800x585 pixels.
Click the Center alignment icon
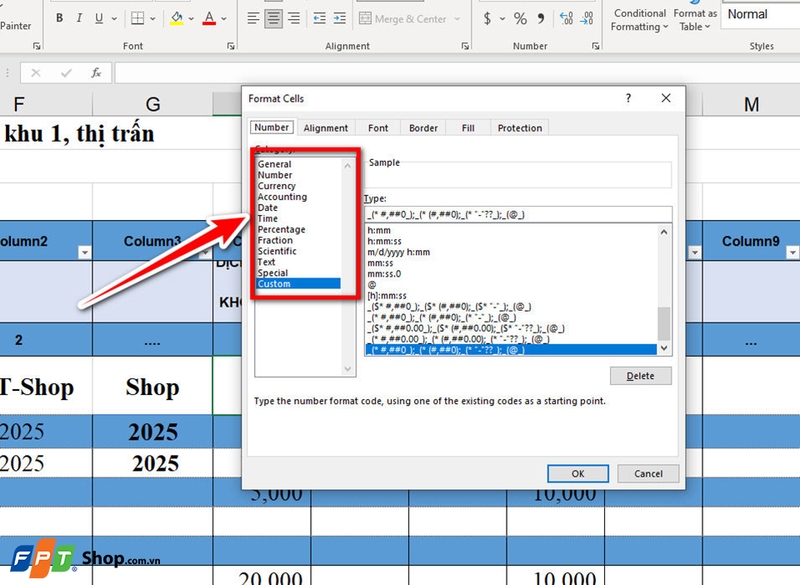pos(272,17)
